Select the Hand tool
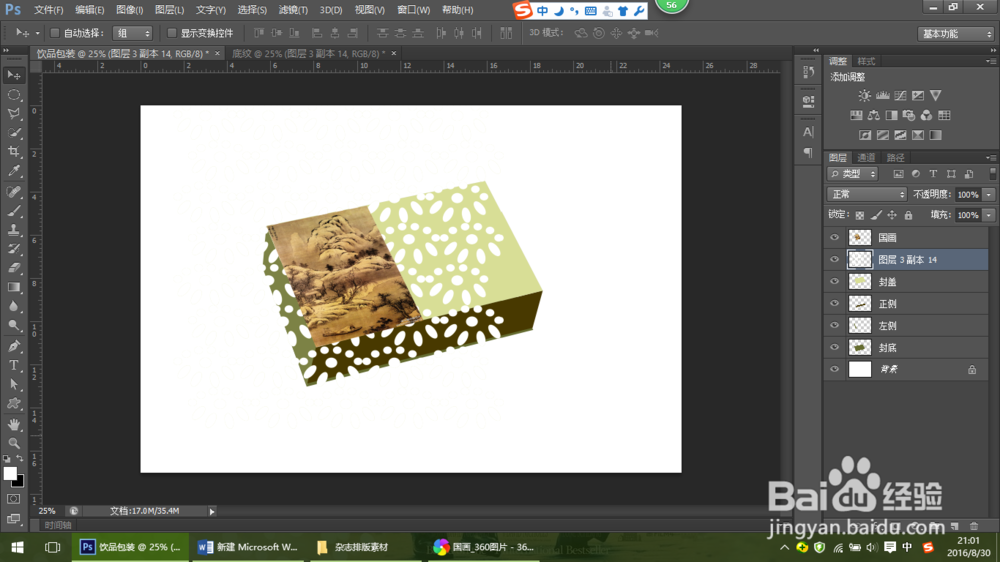1000x562 pixels. click(13, 424)
